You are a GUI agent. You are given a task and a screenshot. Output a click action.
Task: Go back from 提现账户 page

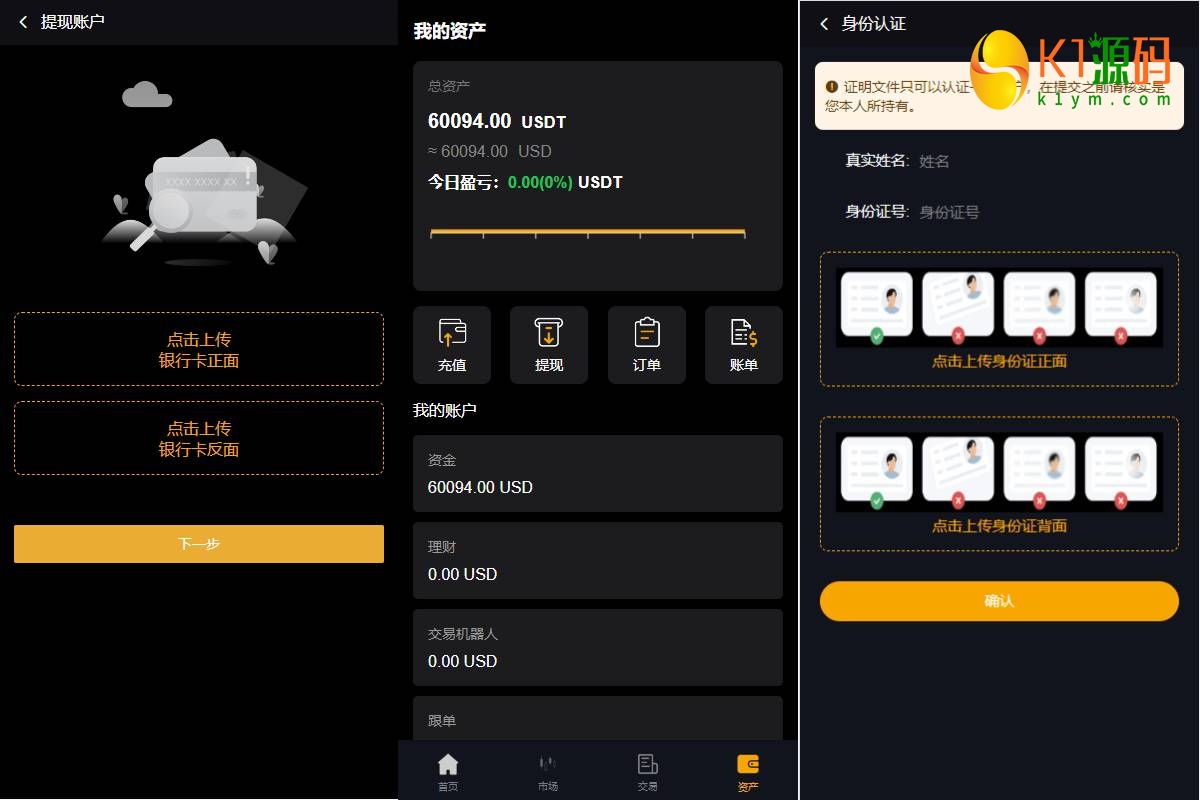pos(24,22)
